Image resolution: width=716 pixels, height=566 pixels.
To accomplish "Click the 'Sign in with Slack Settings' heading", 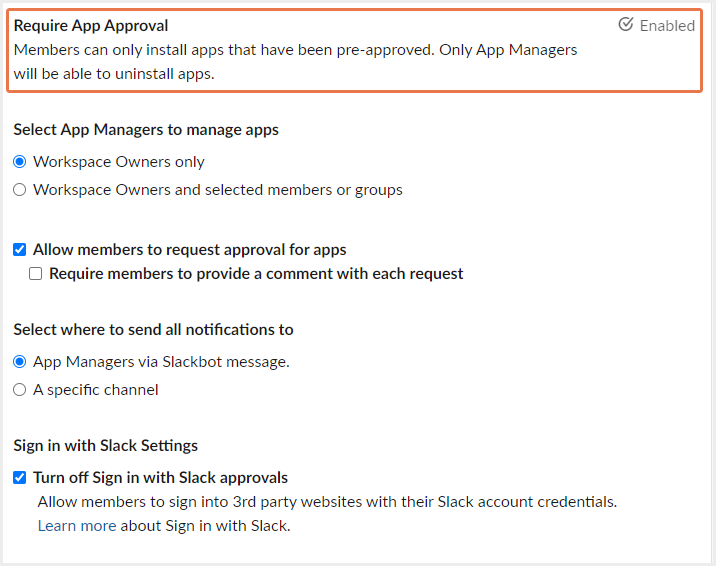I will point(106,446).
